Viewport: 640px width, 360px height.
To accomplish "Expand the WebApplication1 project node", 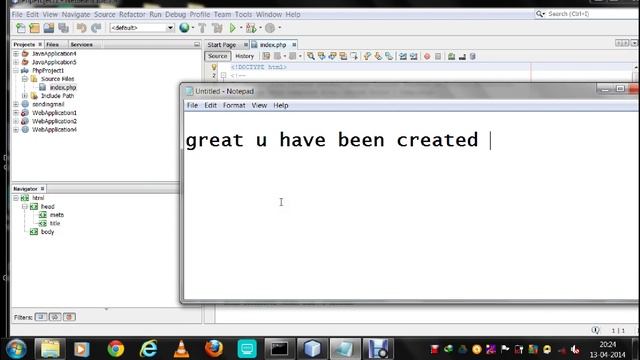I will click(16, 113).
